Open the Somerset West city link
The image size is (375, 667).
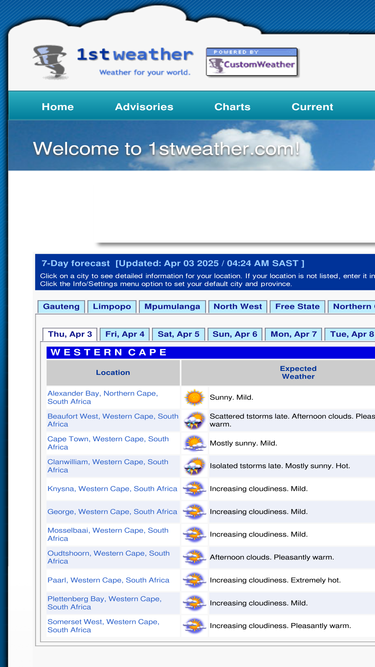tap(103, 626)
